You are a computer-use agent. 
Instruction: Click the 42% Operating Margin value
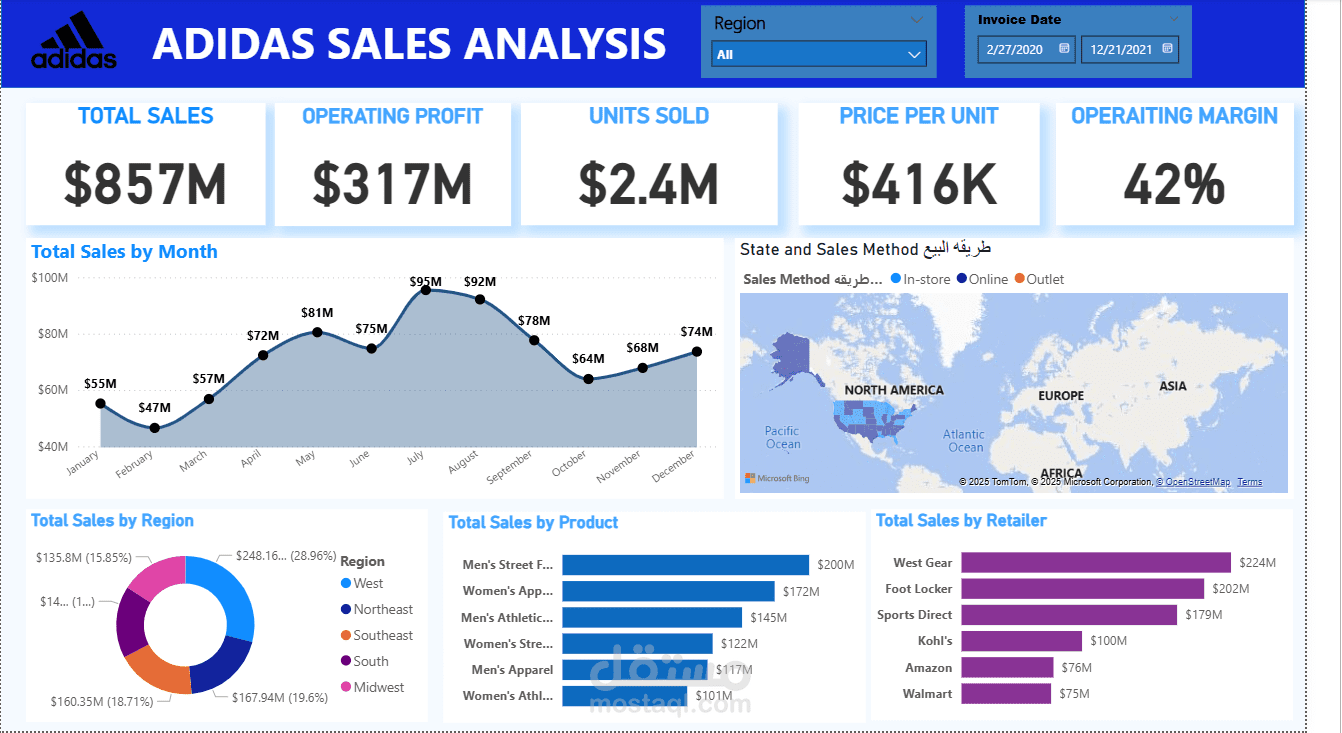click(x=1175, y=183)
